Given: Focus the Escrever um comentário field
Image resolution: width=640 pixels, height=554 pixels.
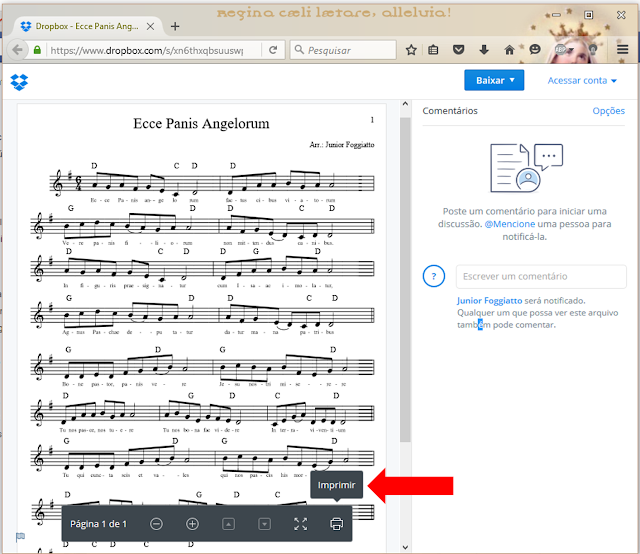Looking at the screenshot, I should coord(541,276).
